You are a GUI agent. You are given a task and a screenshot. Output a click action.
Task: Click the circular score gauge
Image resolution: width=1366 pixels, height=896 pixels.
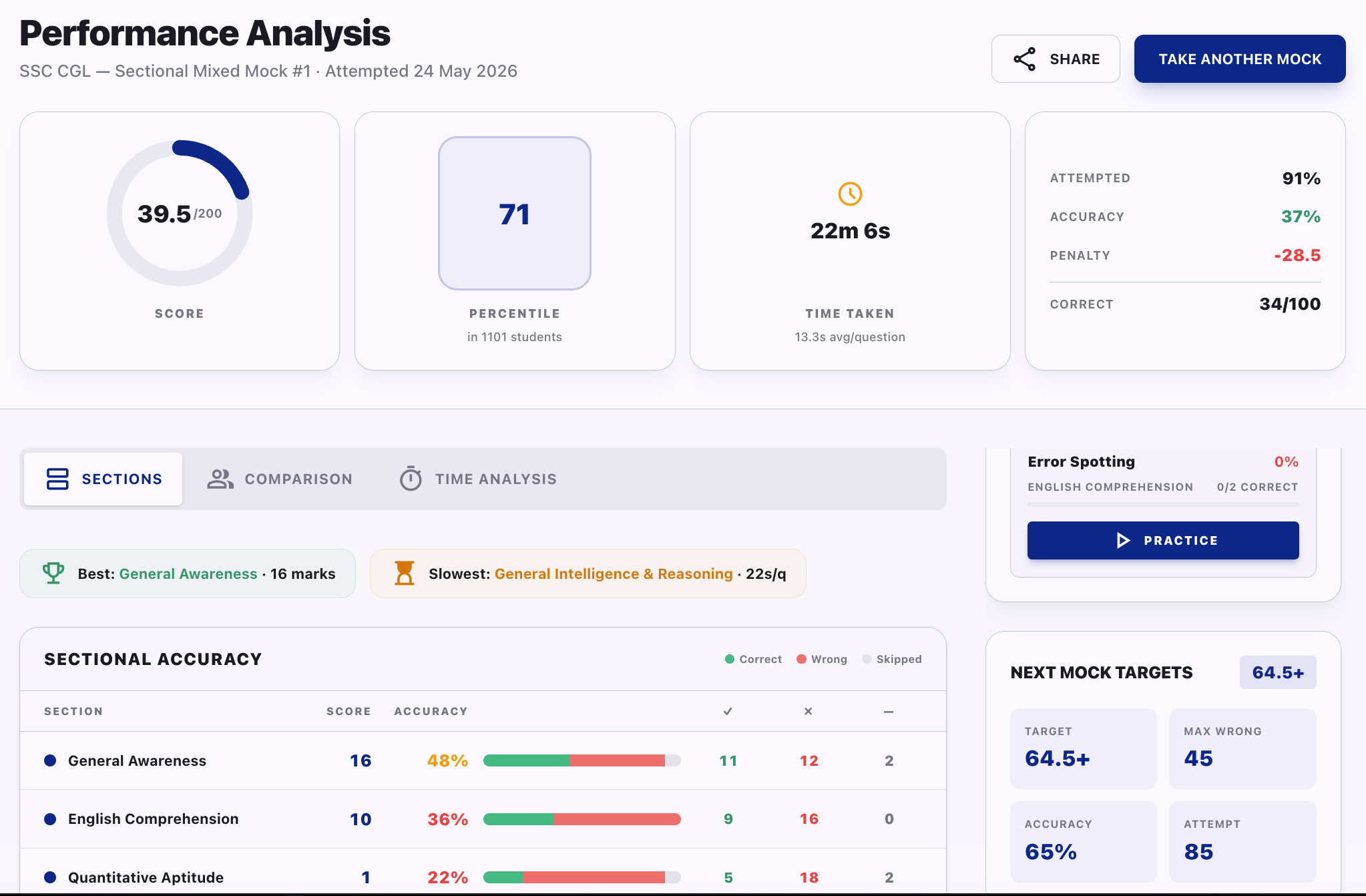pyautogui.click(x=180, y=214)
